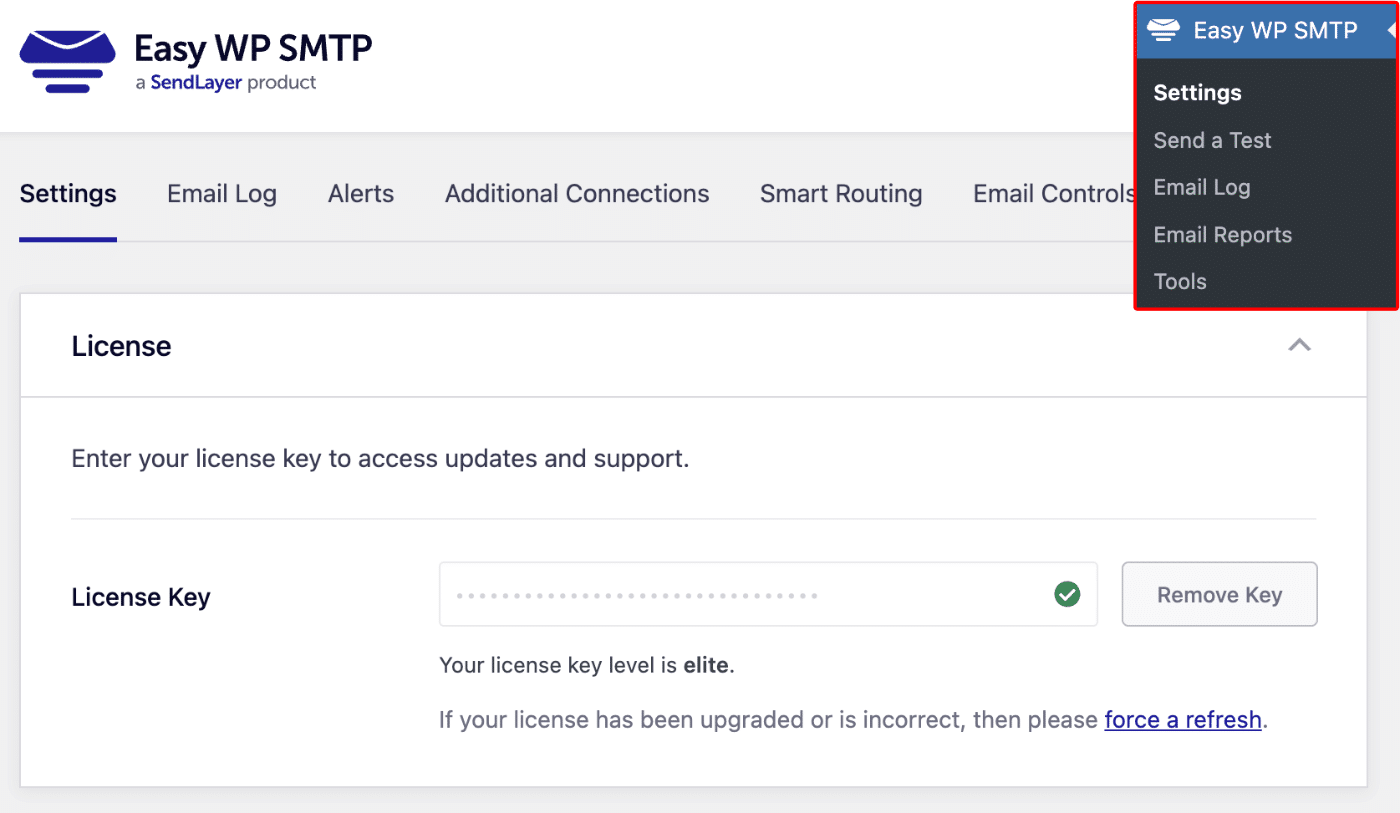Switch to Additional Connections tab
Image resolution: width=1400 pixels, height=813 pixels.
point(576,193)
